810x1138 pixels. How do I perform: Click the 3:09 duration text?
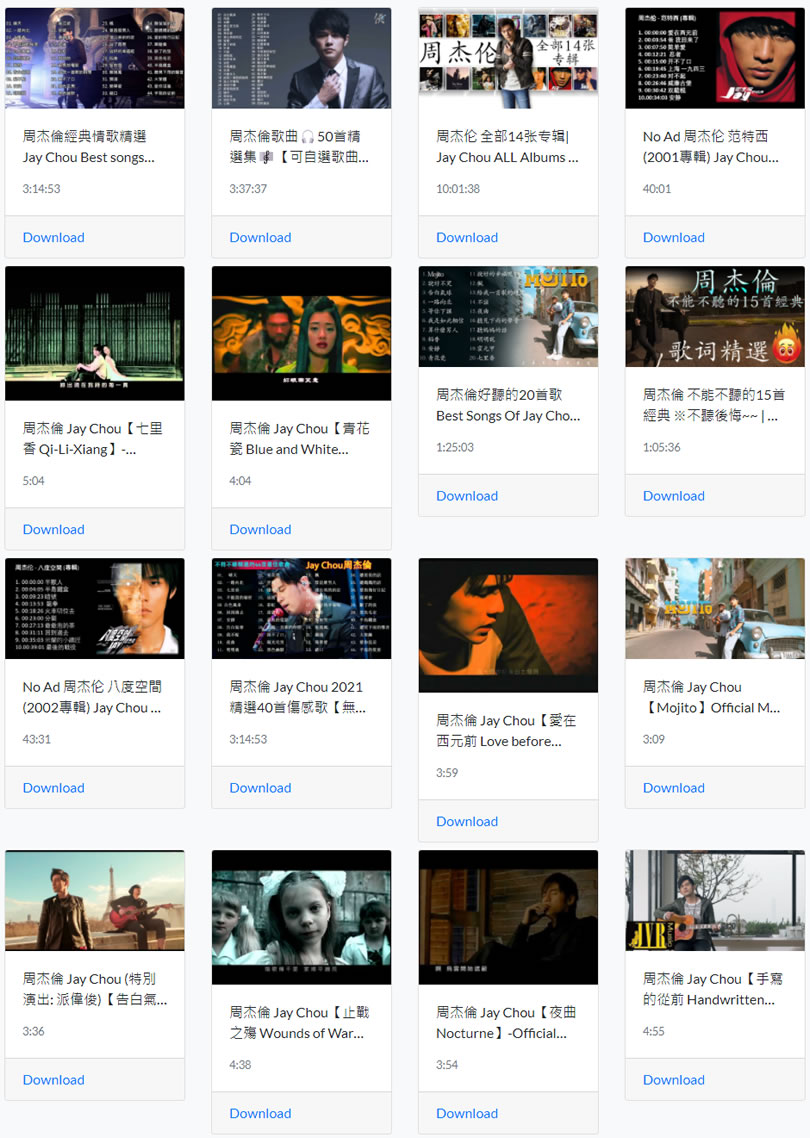click(x=654, y=739)
